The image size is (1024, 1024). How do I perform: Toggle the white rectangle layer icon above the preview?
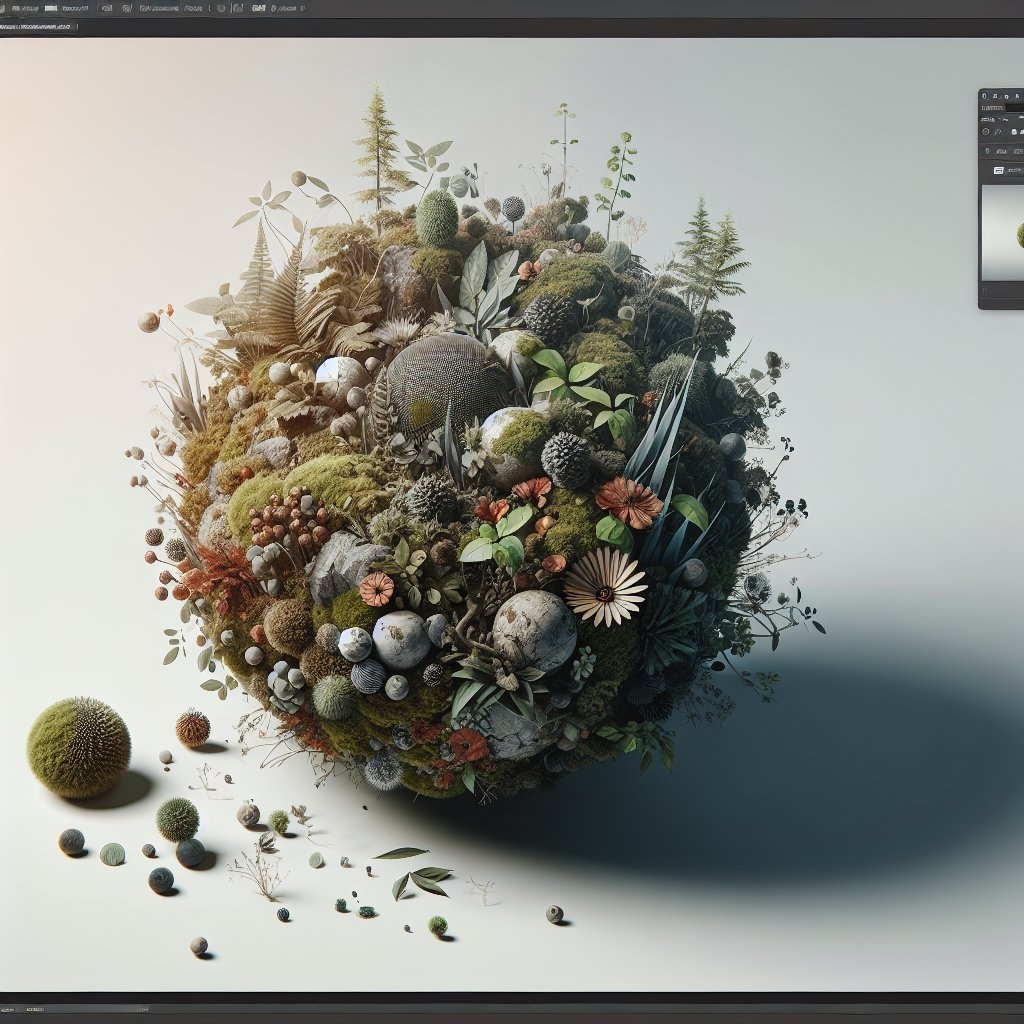point(998,170)
